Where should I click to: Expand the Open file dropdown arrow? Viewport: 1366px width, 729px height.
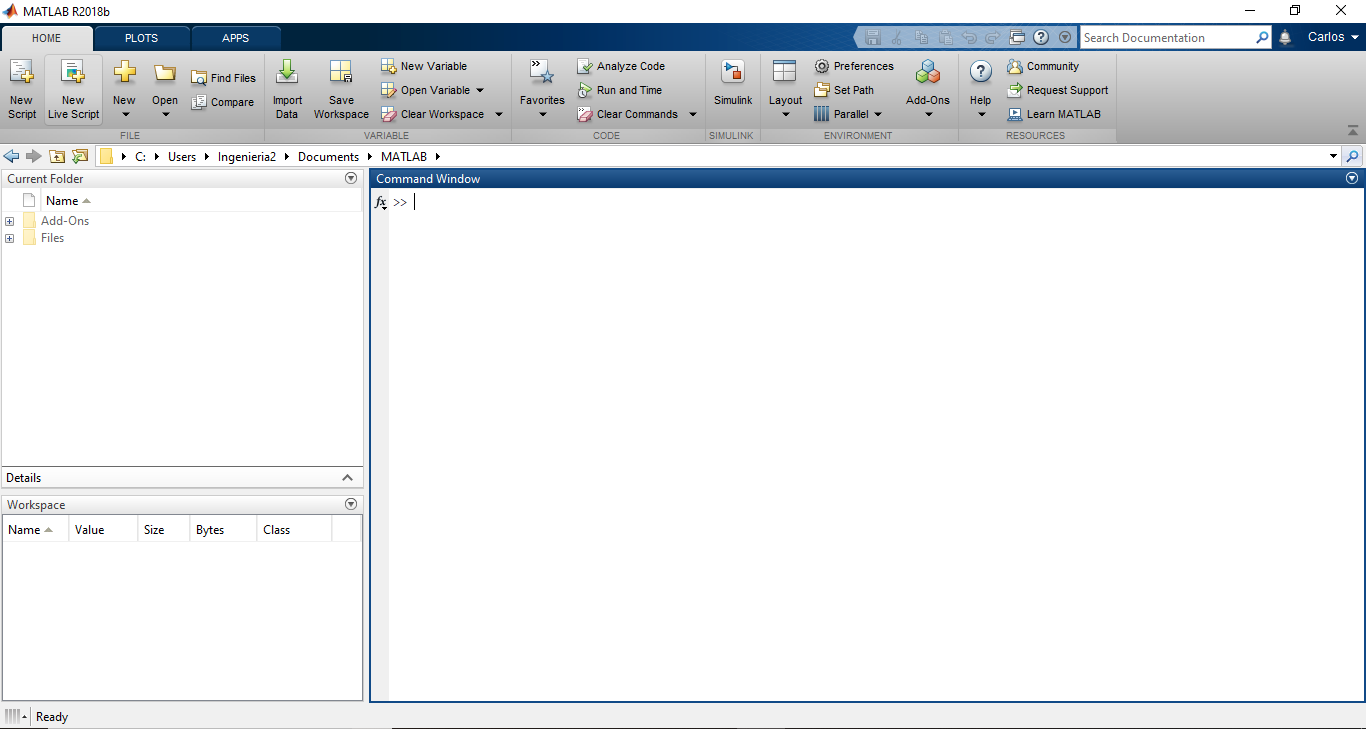165,114
